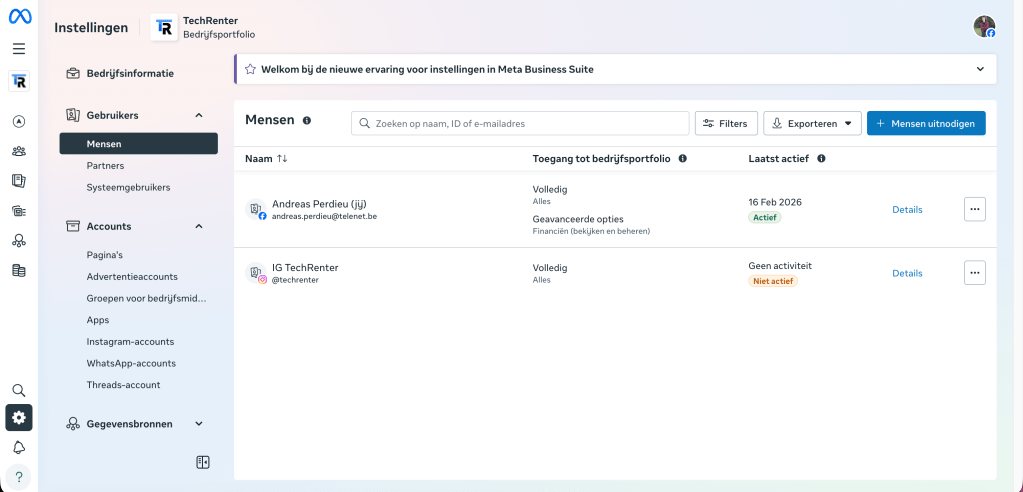Screen dimensions: 1023x492
Task: Click the settings gear icon
Action: click(19, 418)
